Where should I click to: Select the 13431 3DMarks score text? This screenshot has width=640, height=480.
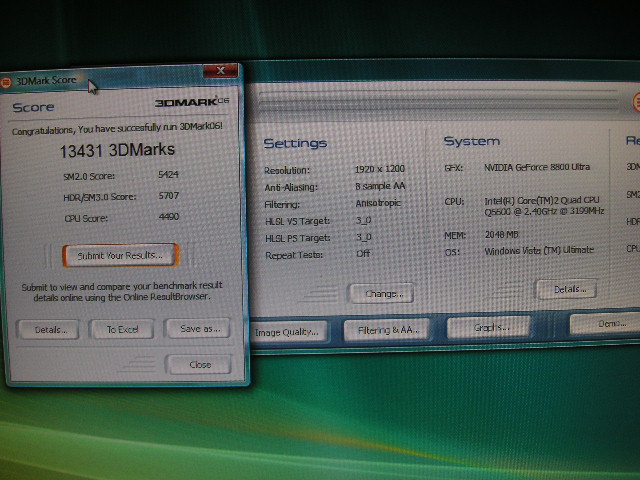[x=117, y=150]
